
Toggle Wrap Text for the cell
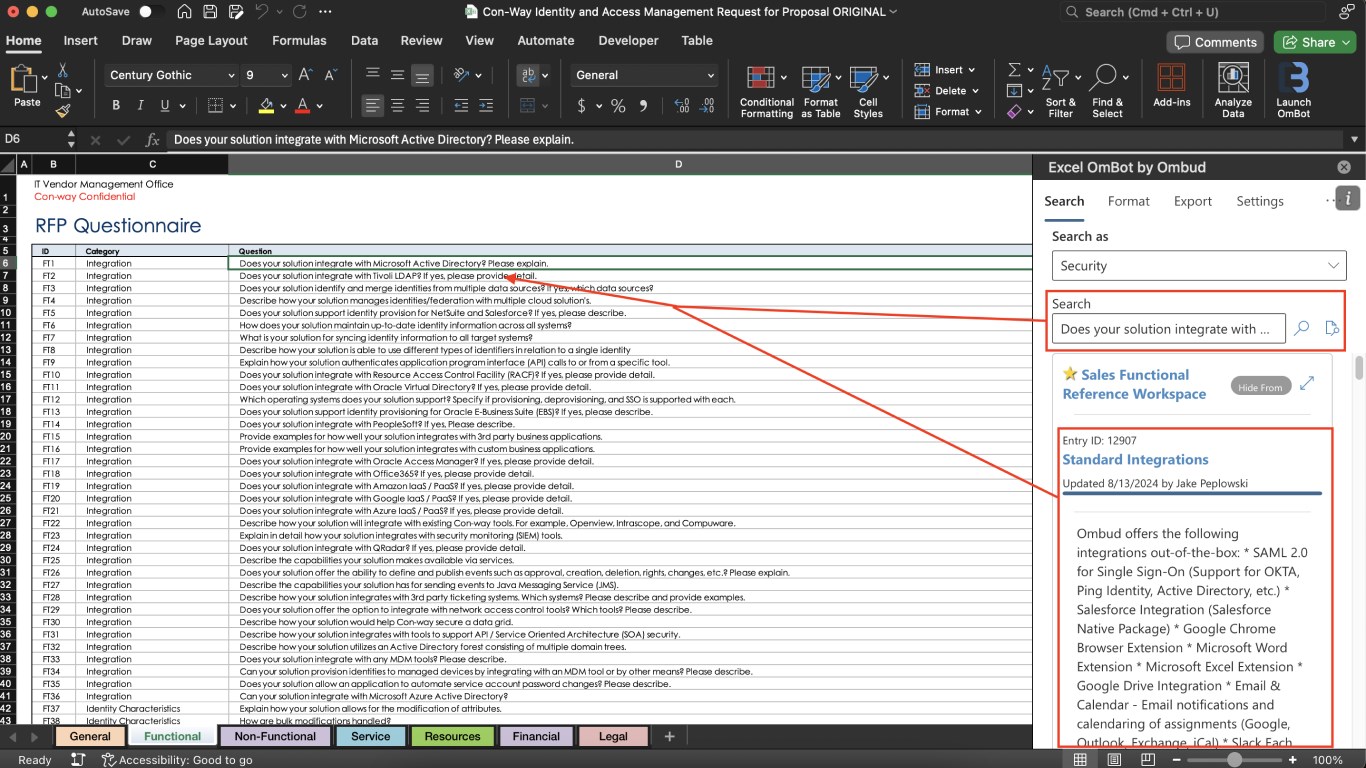527,75
